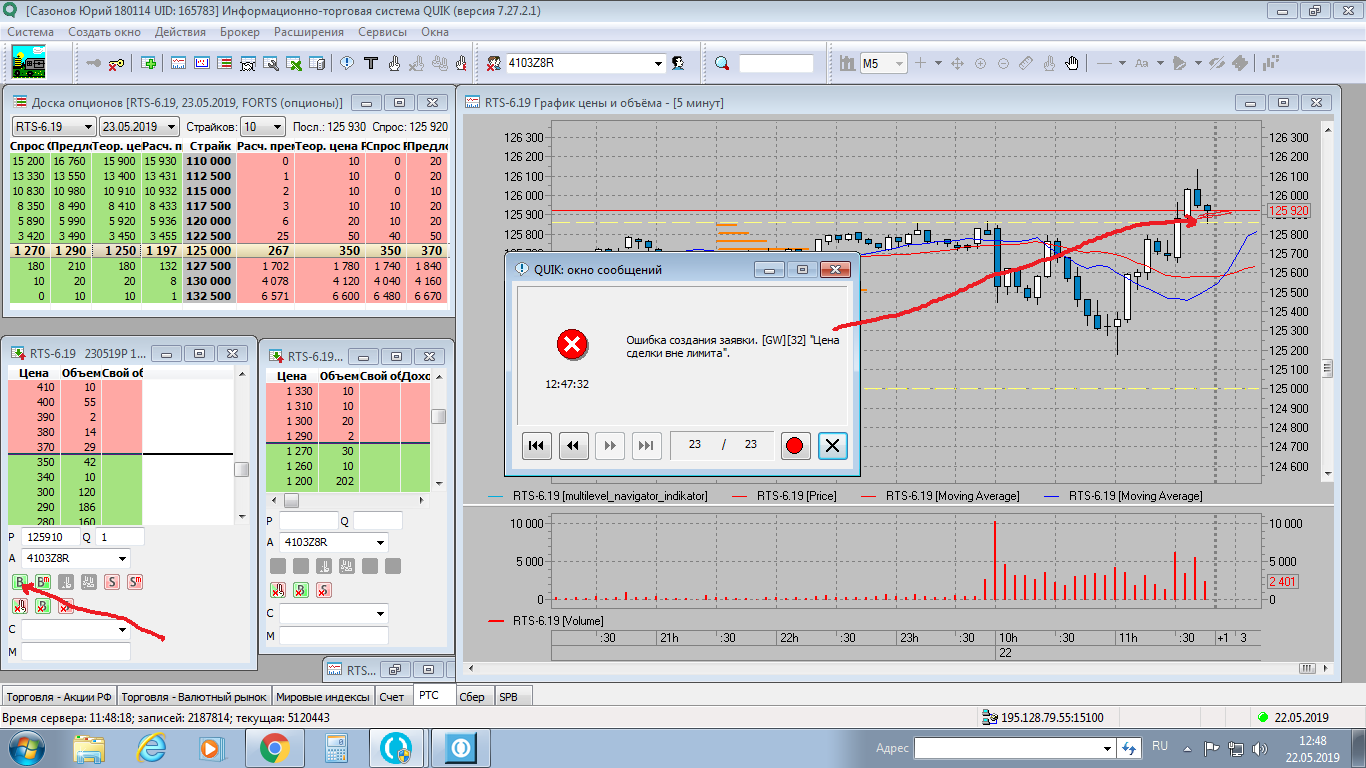Image resolution: width=1366 pixels, height=768 pixels.
Task: Switch to Торговля - Валютный рынок tab
Action: [194, 697]
